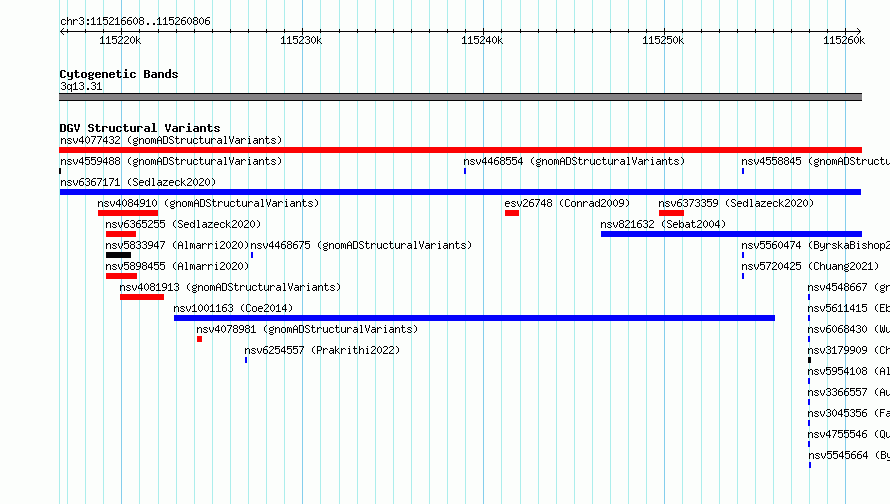
Task: Open the nsv4084910 gnomAD label
Action: click(208, 203)
